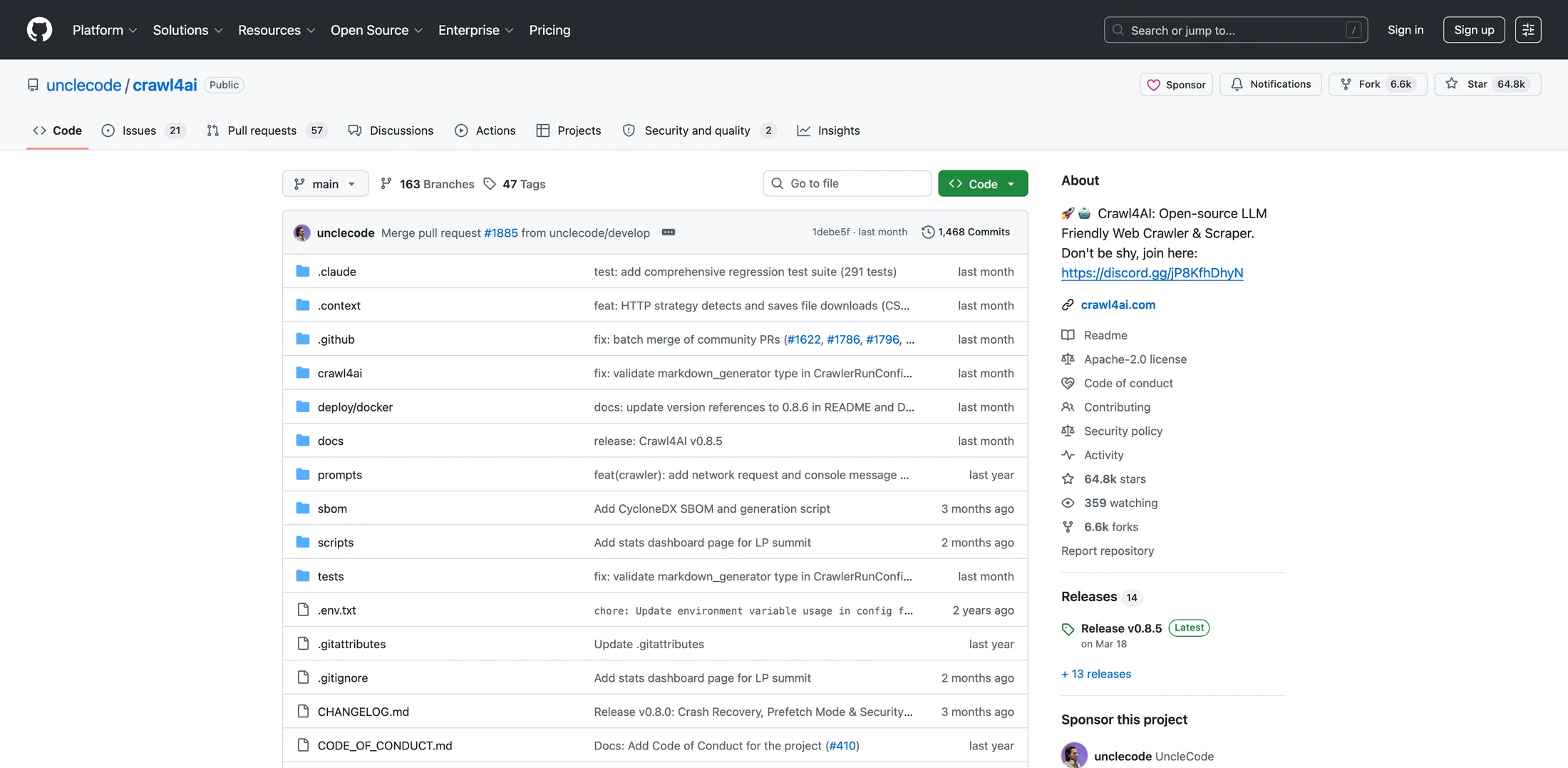Switch to the Pull requests tab
Image resolution: width=1568 pixels, height=768 pixels.
(x=267, y=130)
